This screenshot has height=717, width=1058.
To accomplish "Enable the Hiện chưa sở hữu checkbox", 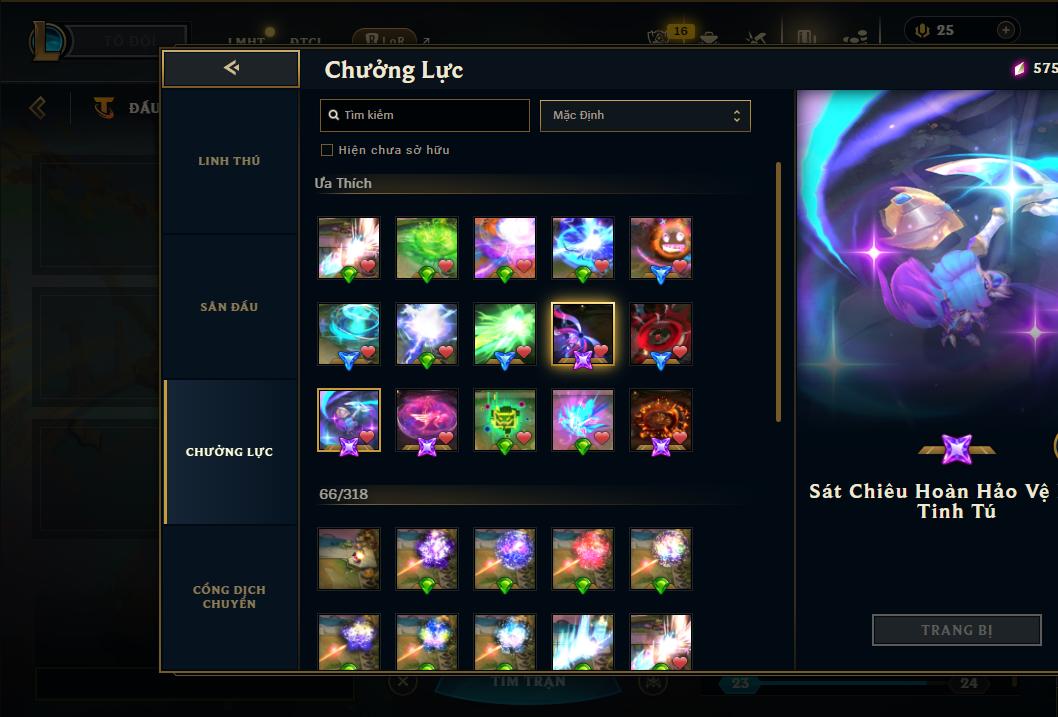I will tap(327, 150).
